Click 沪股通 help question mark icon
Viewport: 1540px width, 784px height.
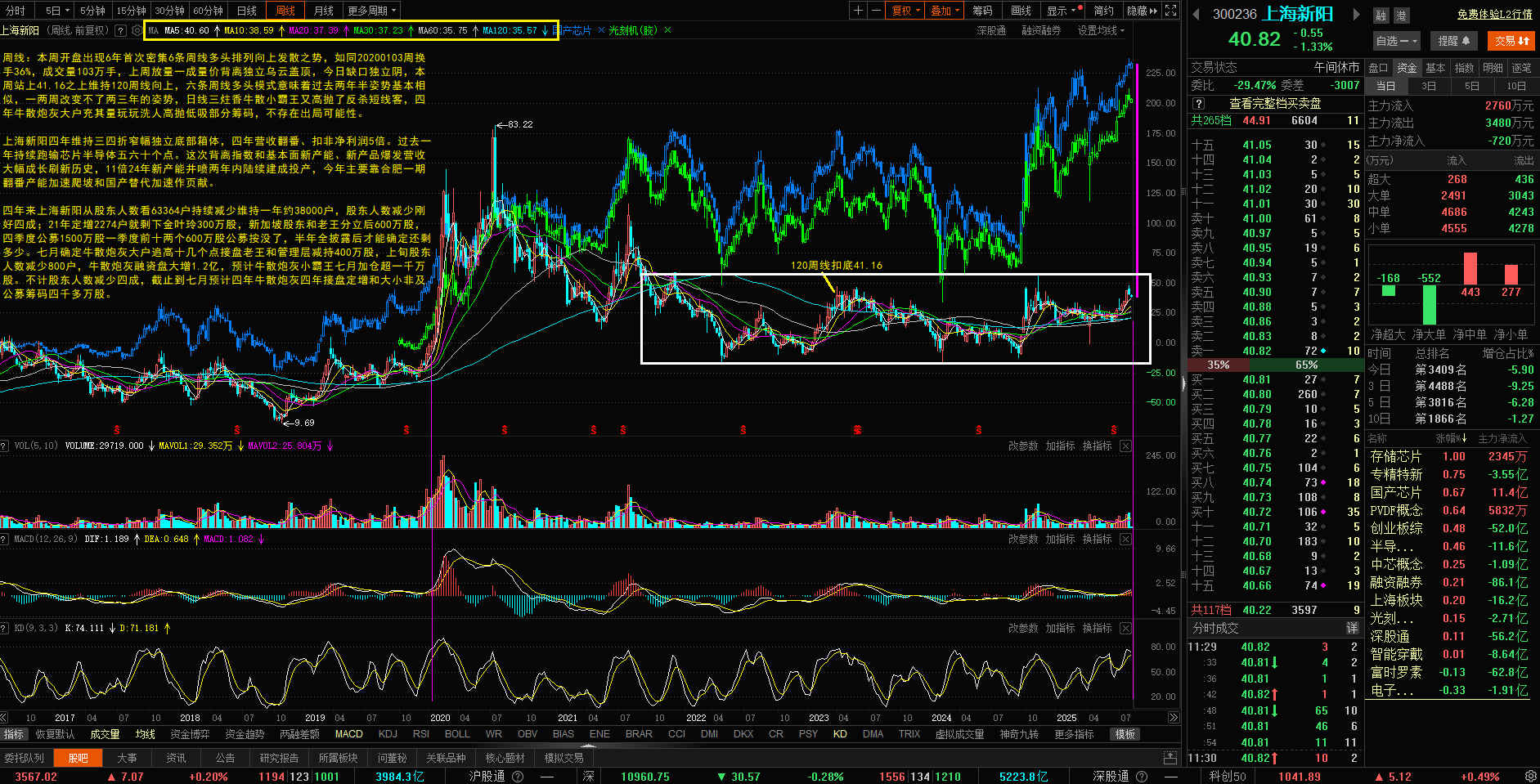click(518, 777)
